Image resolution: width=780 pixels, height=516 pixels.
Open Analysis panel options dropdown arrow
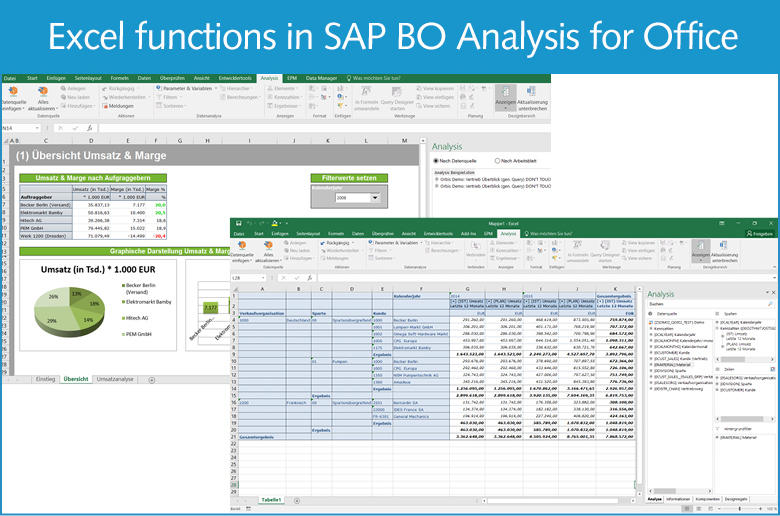pos(767,292)
